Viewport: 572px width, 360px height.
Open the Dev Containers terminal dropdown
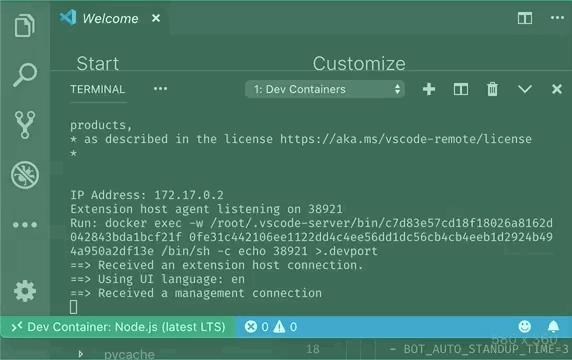[325, 89]
